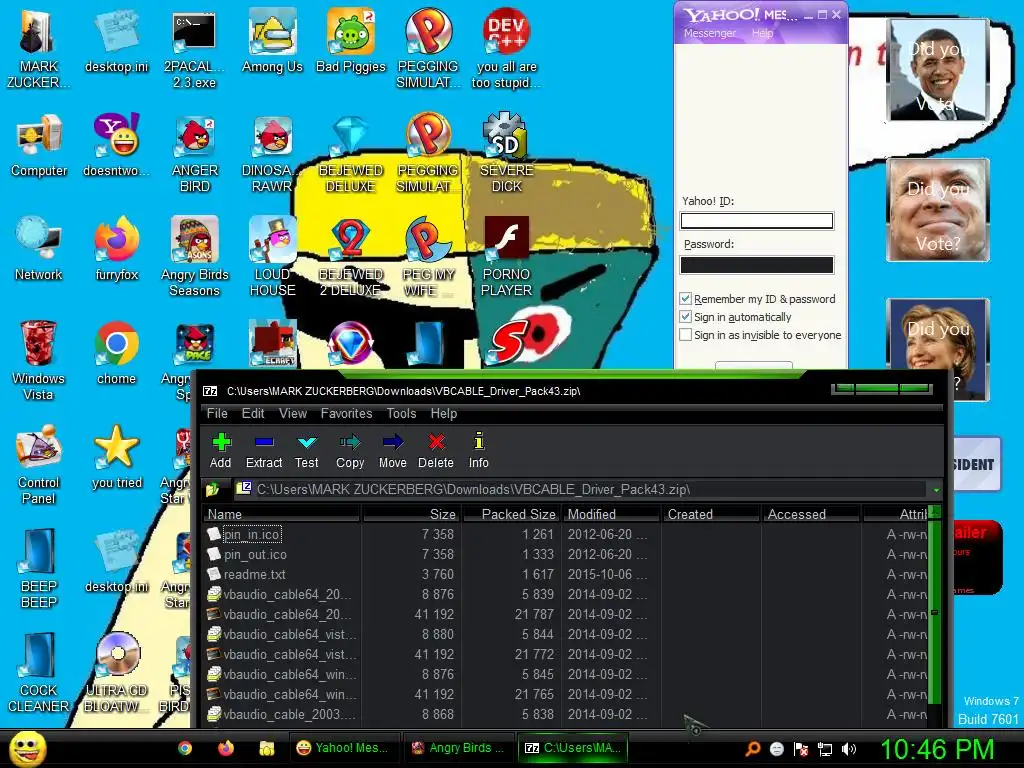The width and height of the screenshot is (1024, 768).
Task: Sort by the Packed Size column header
Action: pyautogui.click(x=511, y=514)
